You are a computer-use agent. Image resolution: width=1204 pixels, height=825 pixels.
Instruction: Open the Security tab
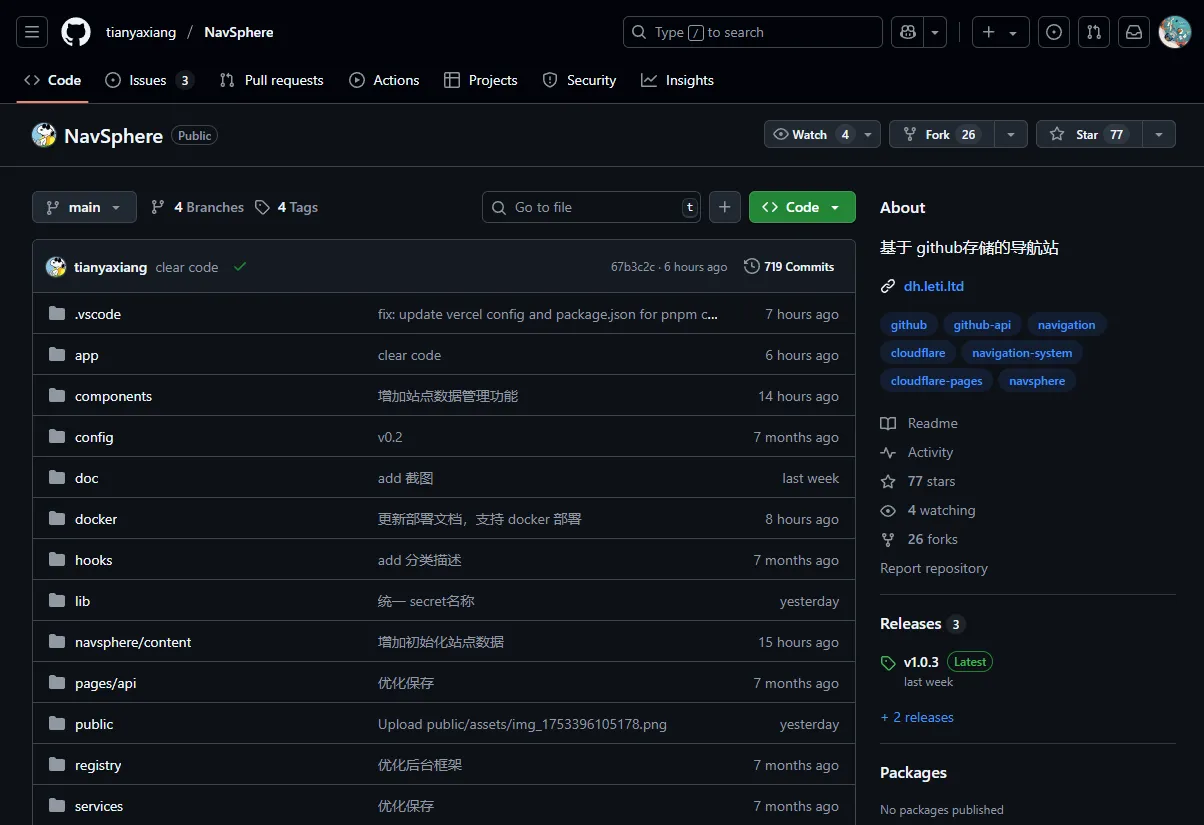[579, 80]
